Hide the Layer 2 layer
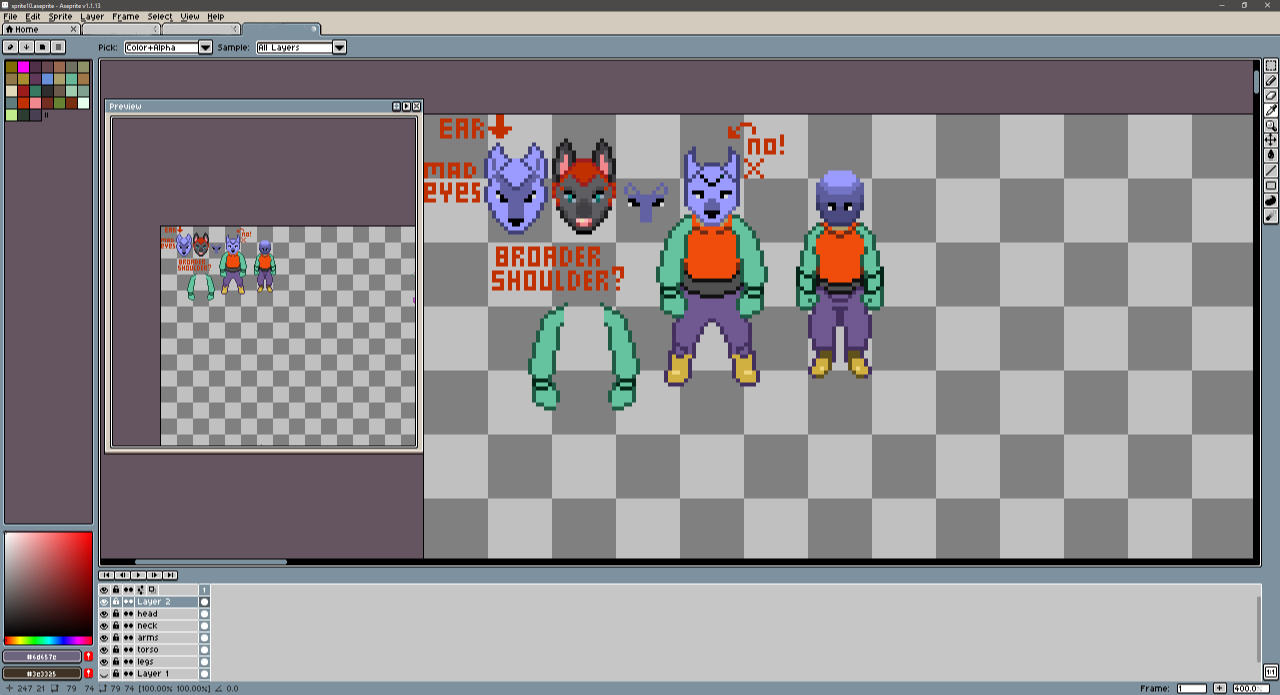This screenshot has height=695, width=1280. tap(104, 602)
